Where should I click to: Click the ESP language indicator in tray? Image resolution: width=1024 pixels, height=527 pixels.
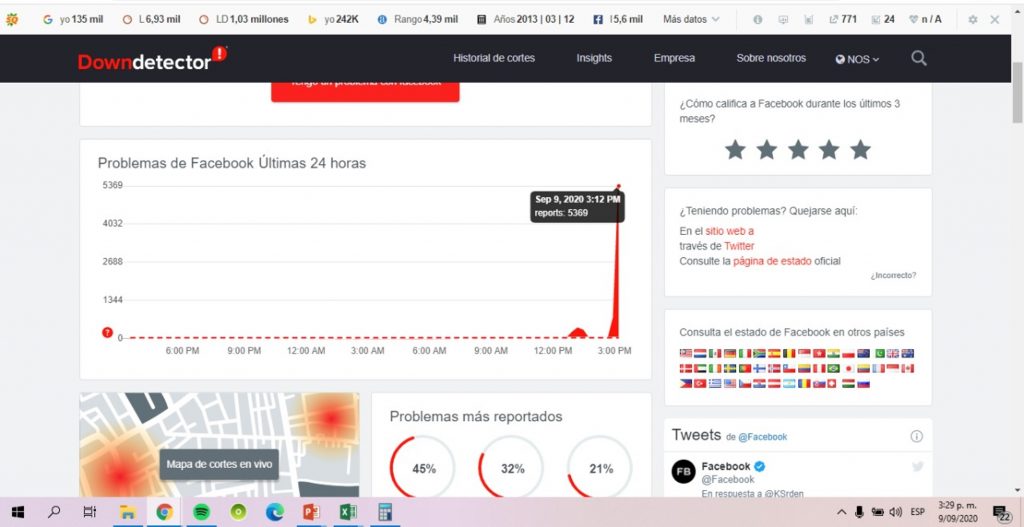pyautogui.click(x=918, y=512)
